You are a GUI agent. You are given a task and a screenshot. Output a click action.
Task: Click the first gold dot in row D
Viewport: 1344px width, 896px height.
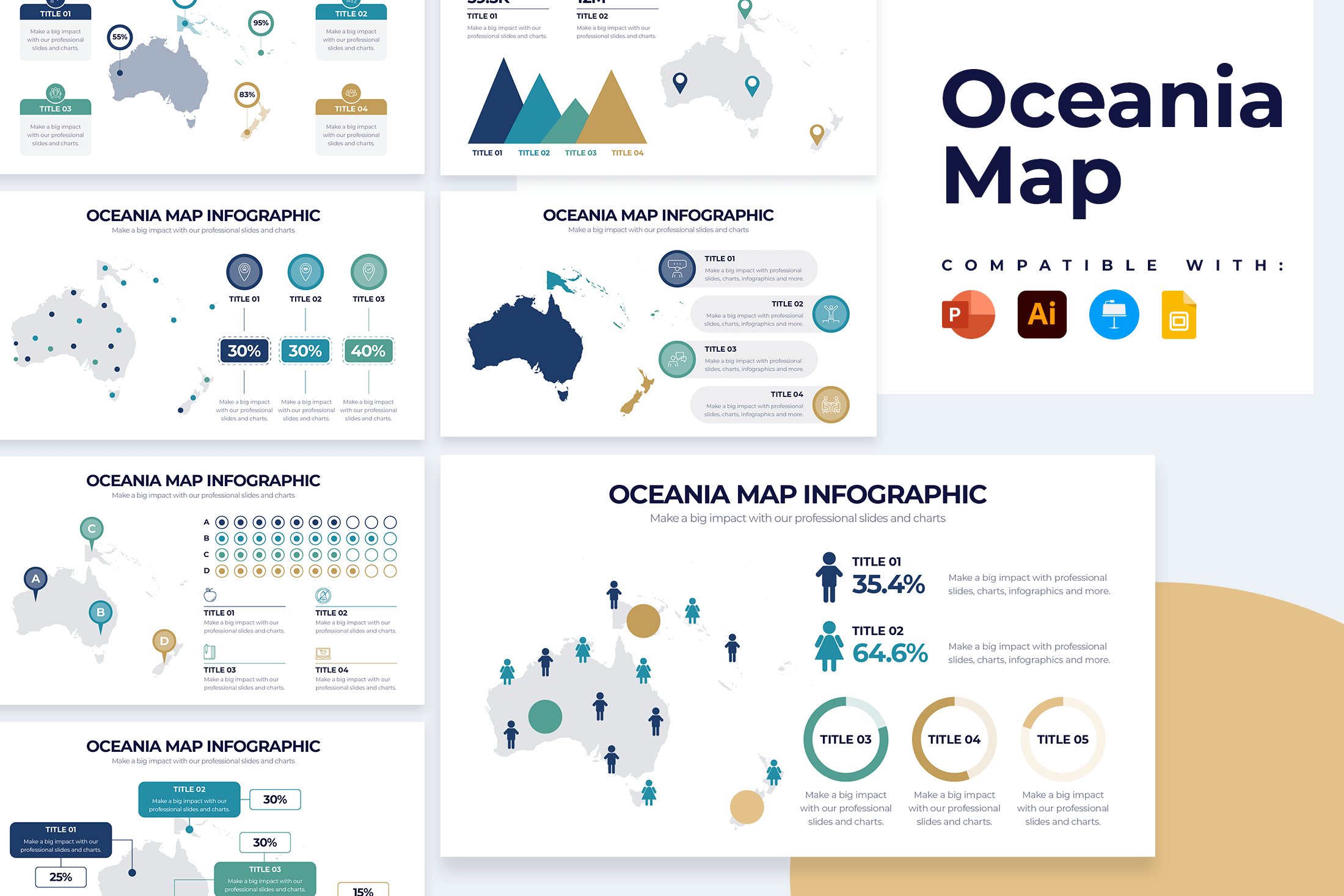tap(222, 571)
